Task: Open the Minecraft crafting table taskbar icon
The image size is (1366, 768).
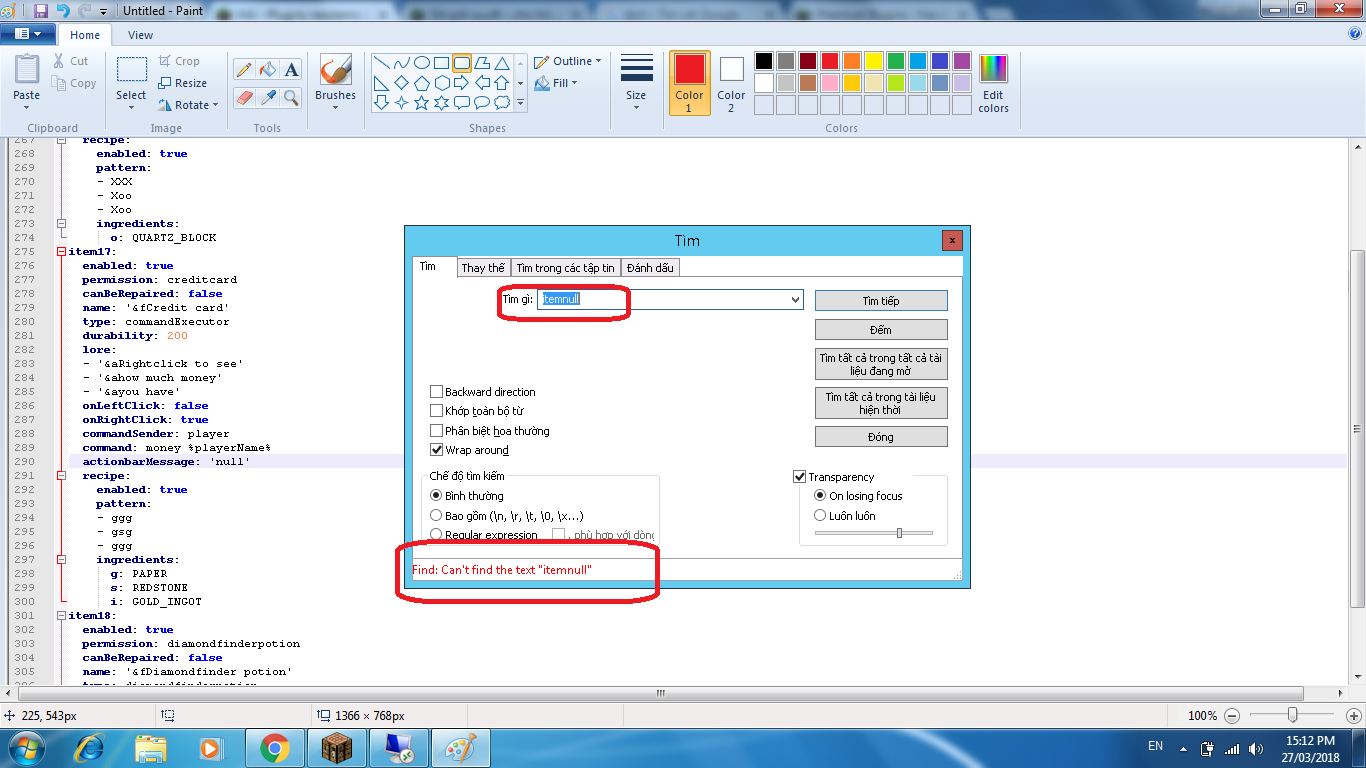Action: coord(337,748)
